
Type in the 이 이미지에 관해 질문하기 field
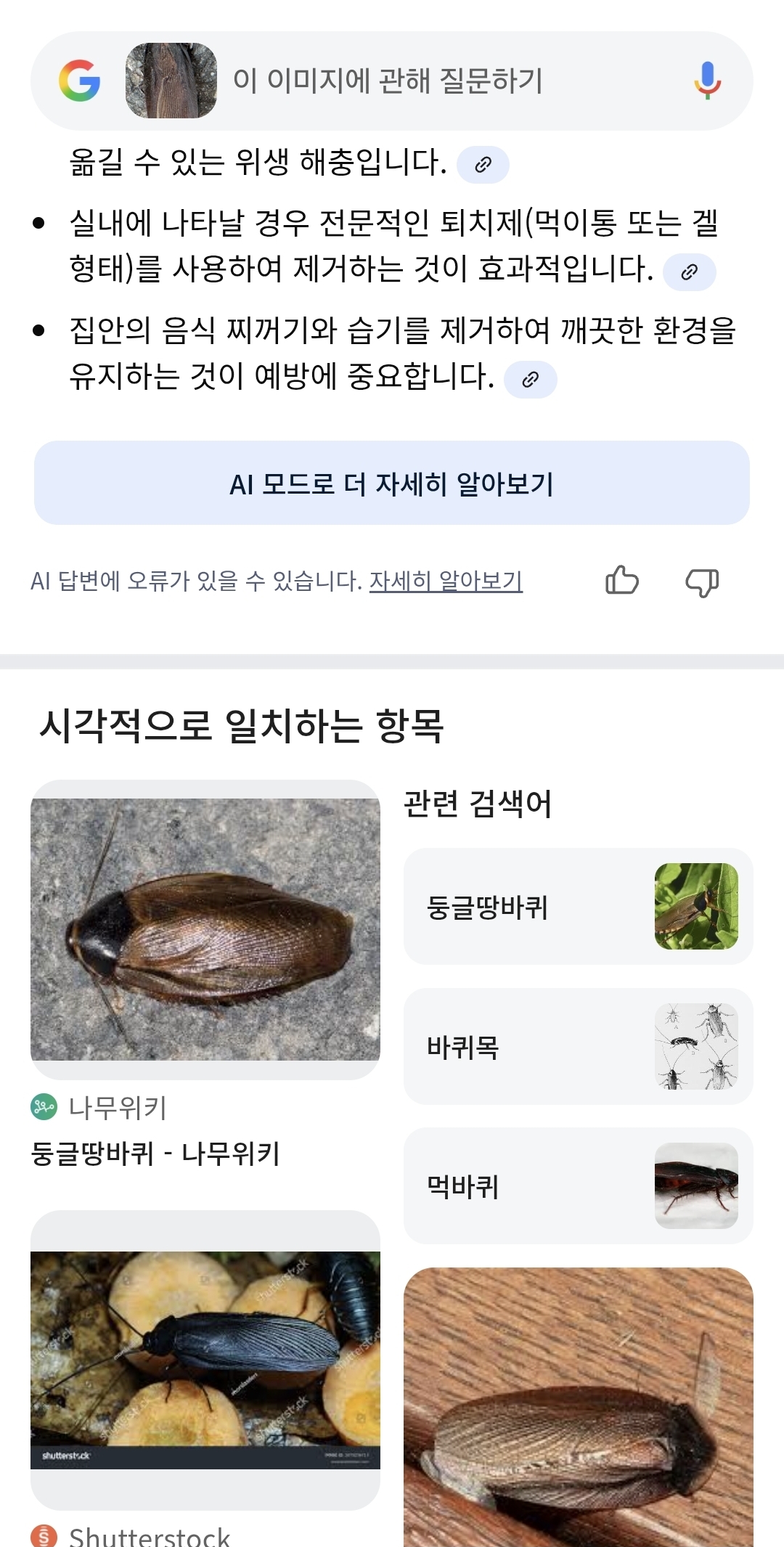(436, 81)
